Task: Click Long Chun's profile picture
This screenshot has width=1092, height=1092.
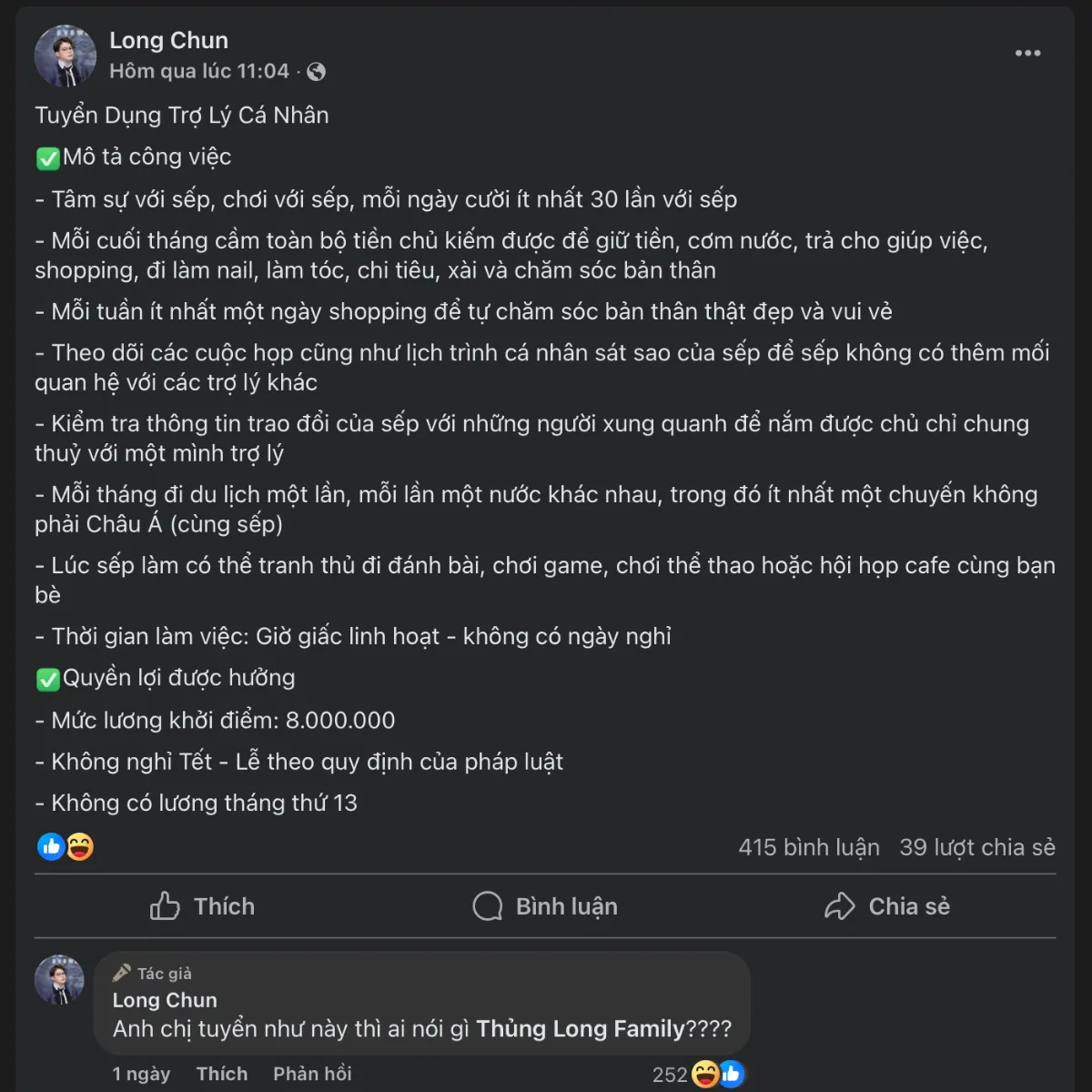Action: click(x=65, y=56)
